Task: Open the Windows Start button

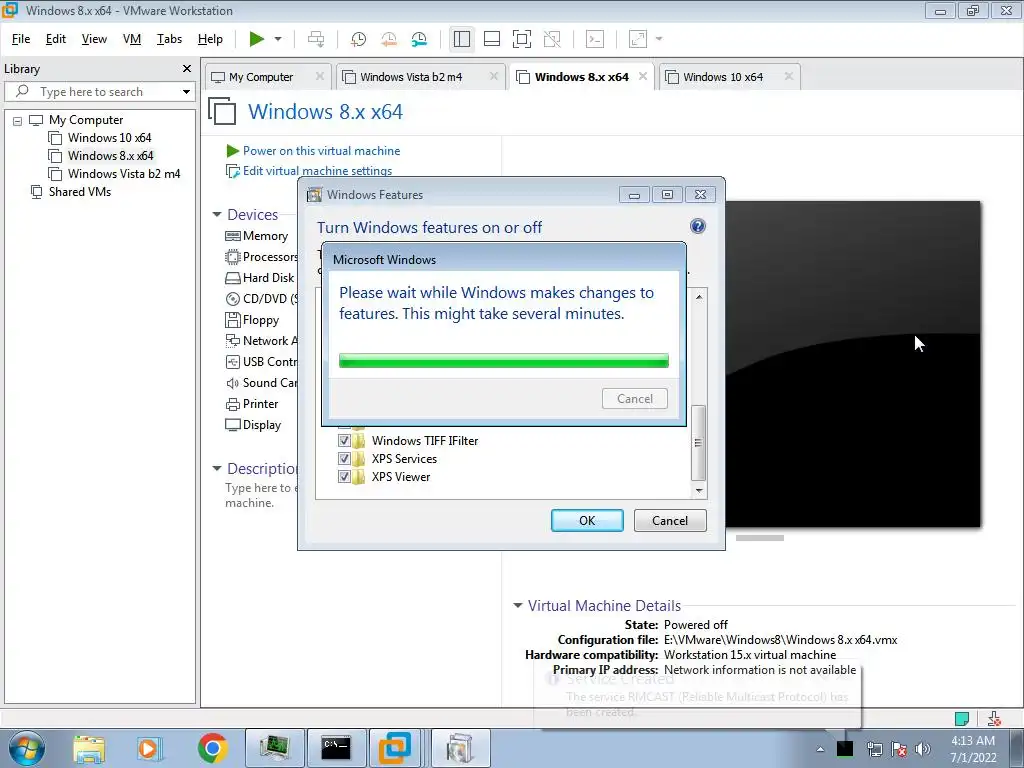Action: (27, 748)
